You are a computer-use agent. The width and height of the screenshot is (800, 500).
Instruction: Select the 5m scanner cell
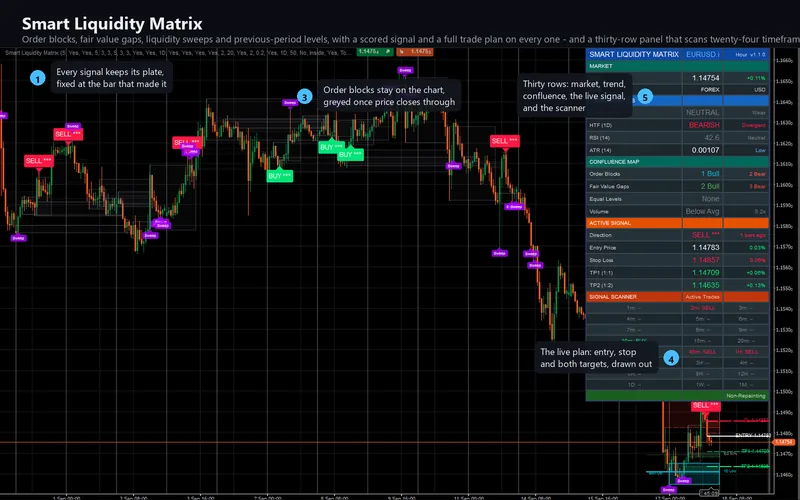pyautogui.click(x=702, y=319)
